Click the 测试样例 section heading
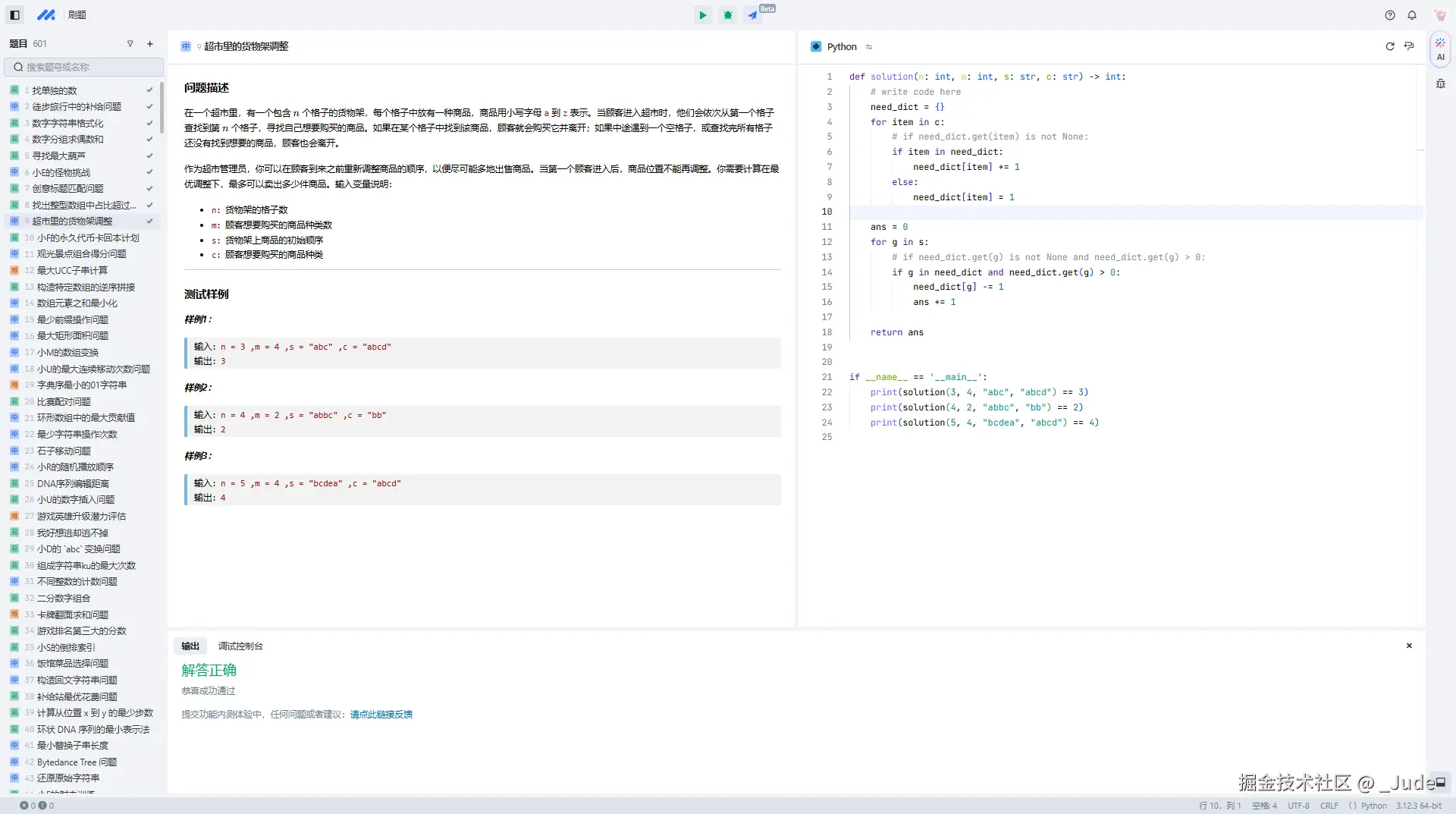1456x814 pixels. tap(206, 294)
